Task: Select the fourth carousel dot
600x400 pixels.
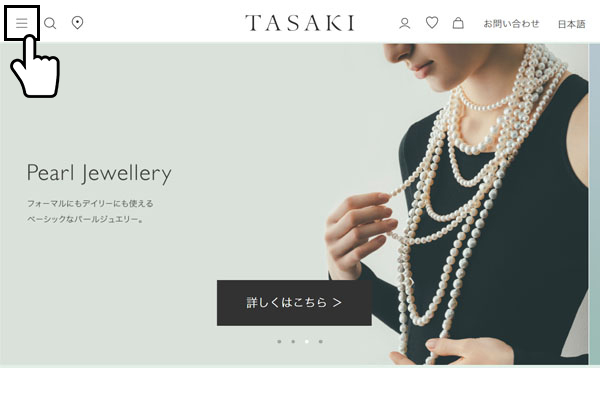Action: 321,341
